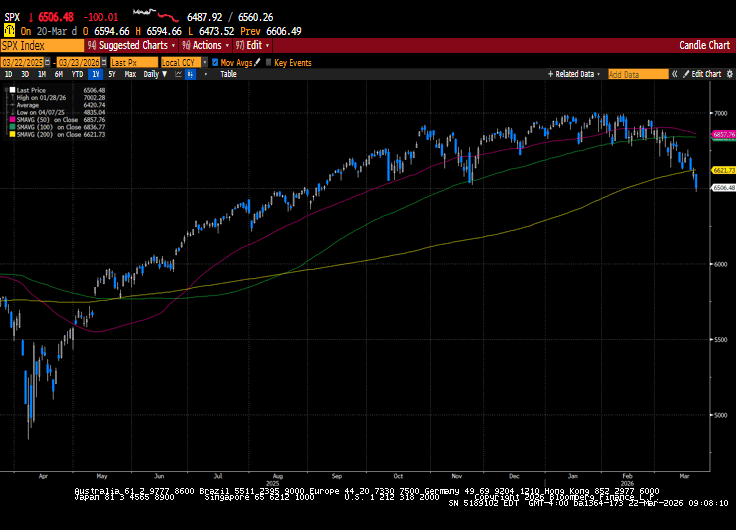The image size is (736, 530).
Task: Open the end date calendar picker icon
Action: 103,62
